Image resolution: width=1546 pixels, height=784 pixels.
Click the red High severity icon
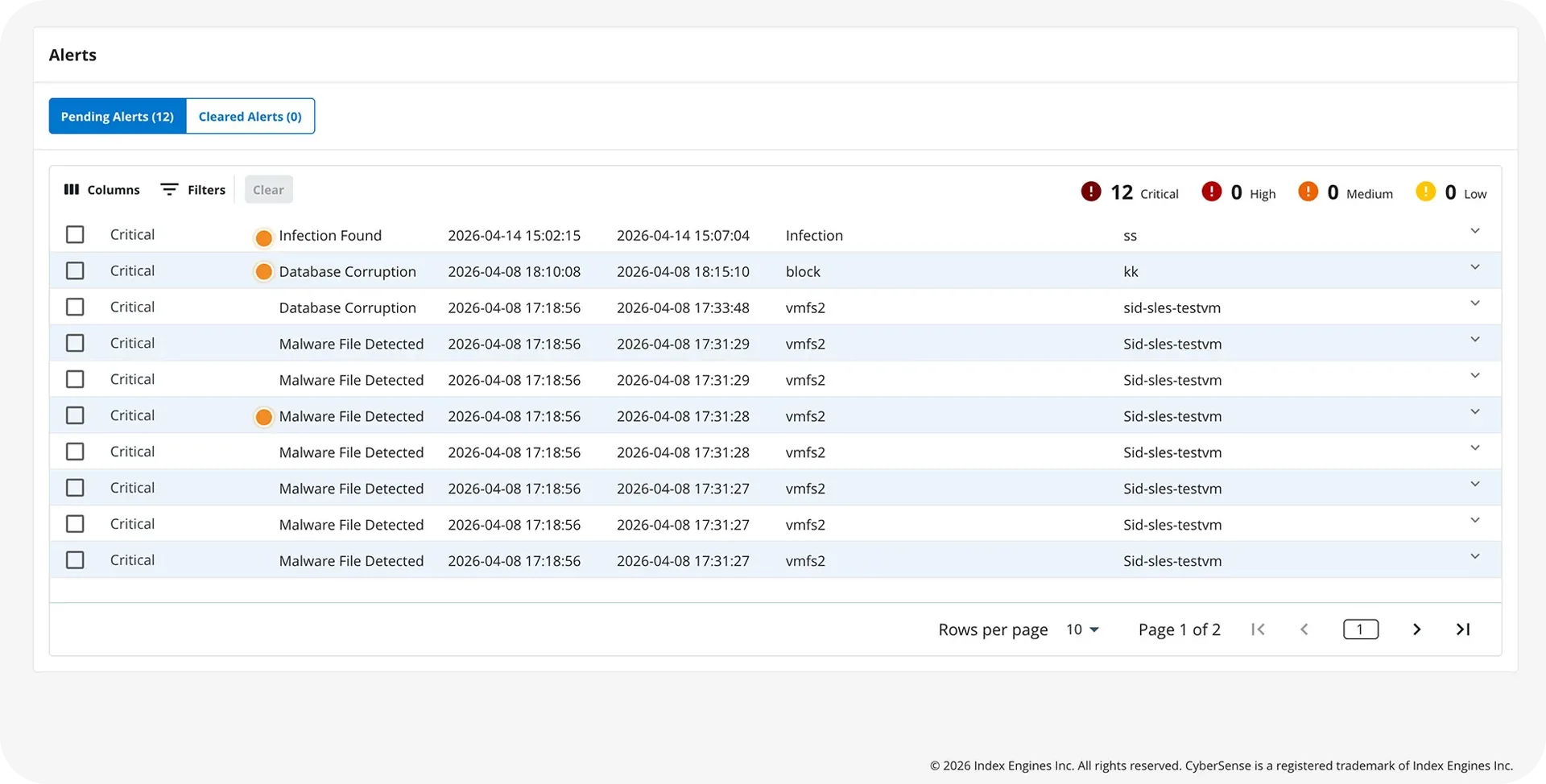(x=1211, y=192)
